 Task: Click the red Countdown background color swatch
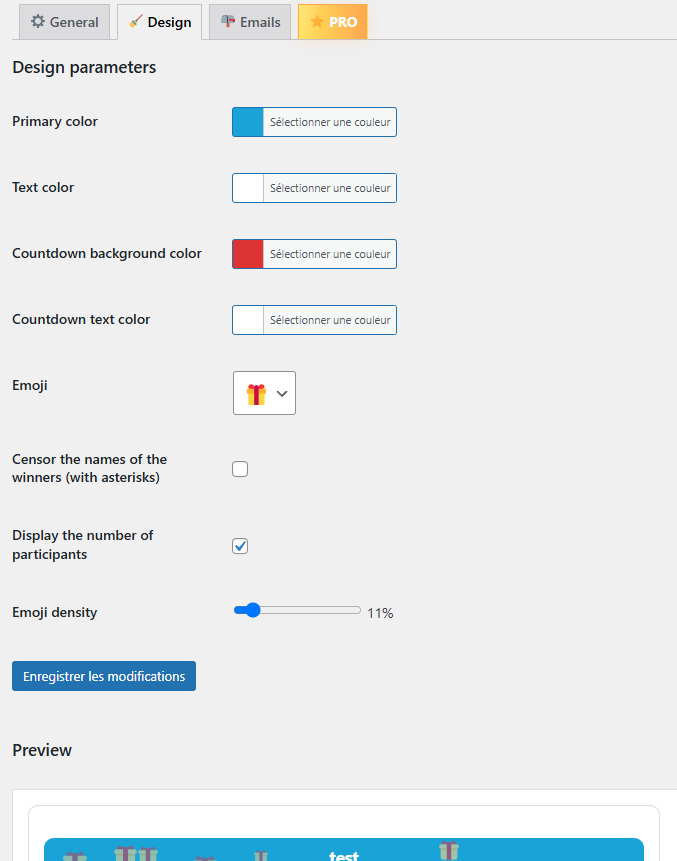(x=248, y=254)
